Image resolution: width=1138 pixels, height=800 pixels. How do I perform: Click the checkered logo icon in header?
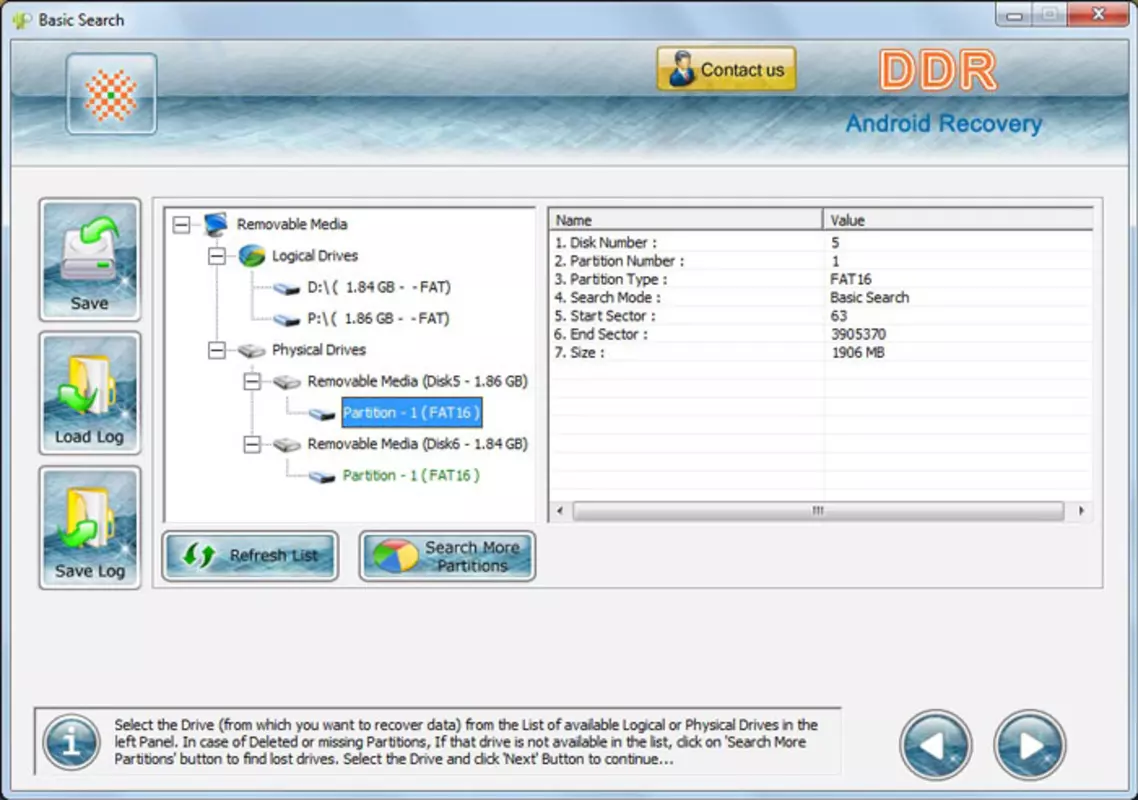coord(111,94)
